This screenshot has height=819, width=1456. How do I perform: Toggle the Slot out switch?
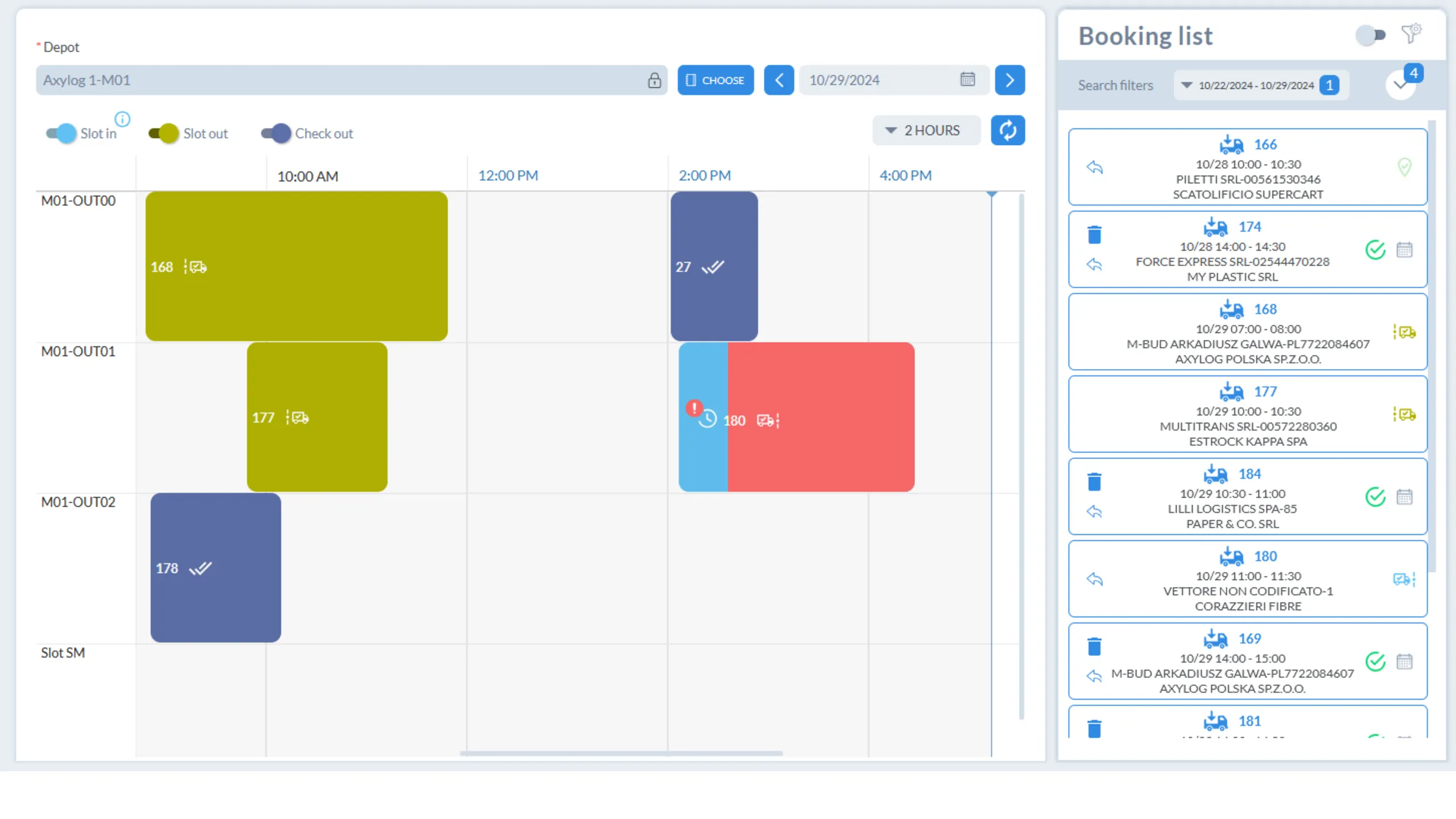164,134
